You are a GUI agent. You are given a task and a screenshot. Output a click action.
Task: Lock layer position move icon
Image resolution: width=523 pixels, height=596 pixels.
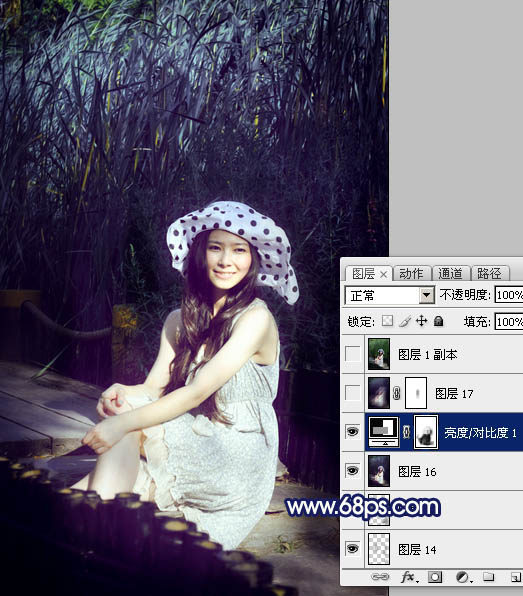(421, 321)
